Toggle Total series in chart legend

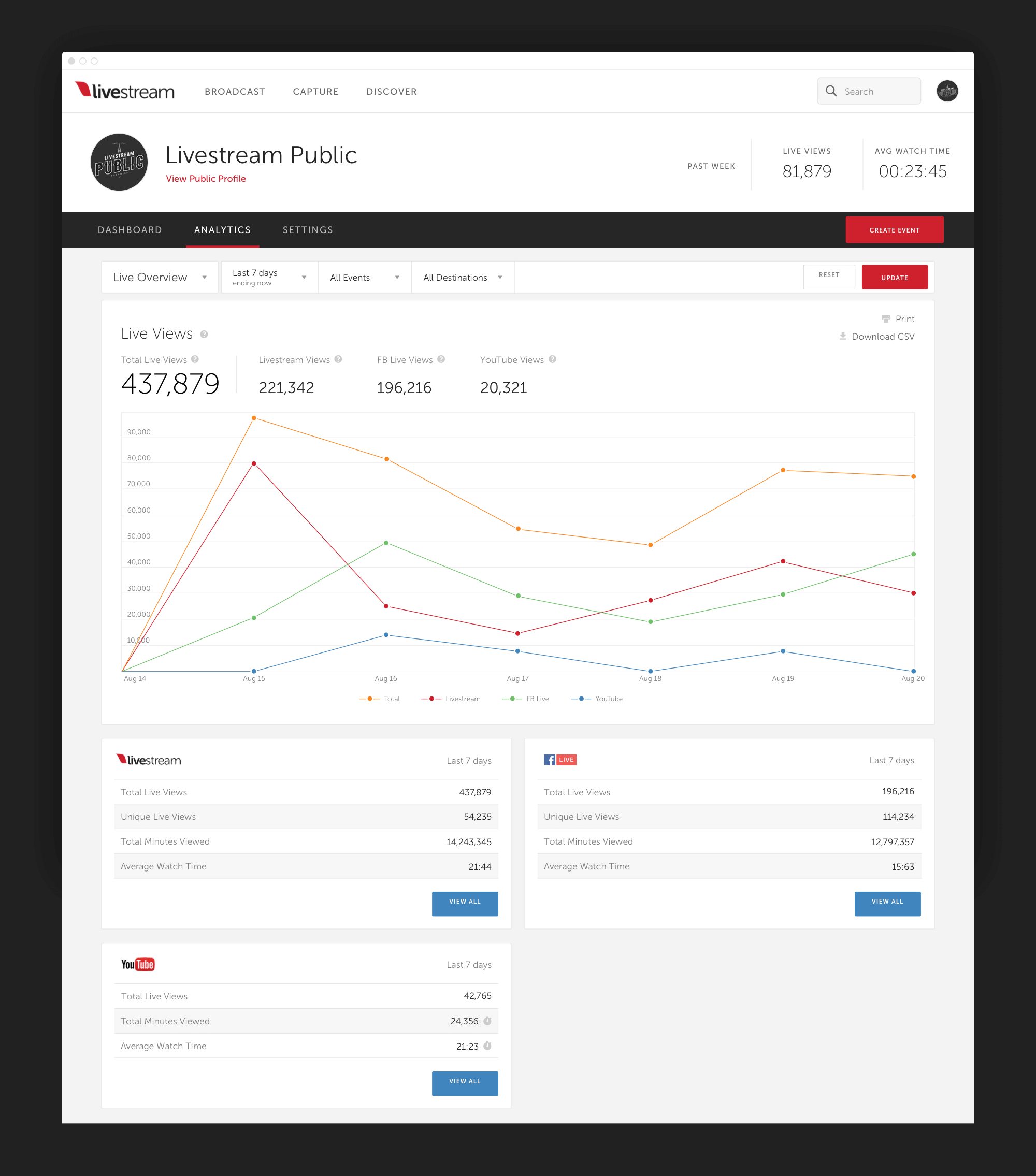[x=379, y=699]
